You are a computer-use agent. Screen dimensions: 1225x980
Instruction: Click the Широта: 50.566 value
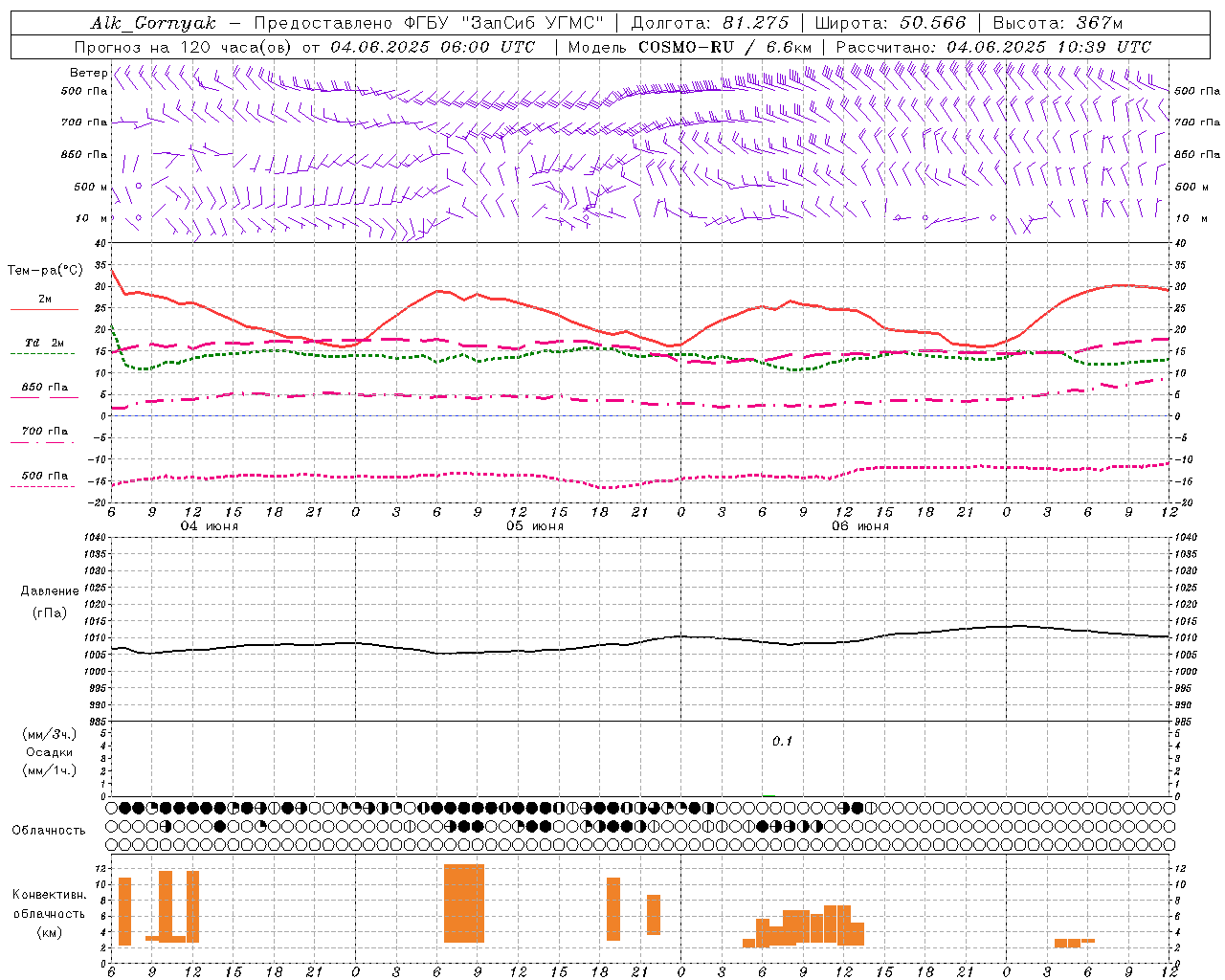pyautogui.click(x=890, y=23)
